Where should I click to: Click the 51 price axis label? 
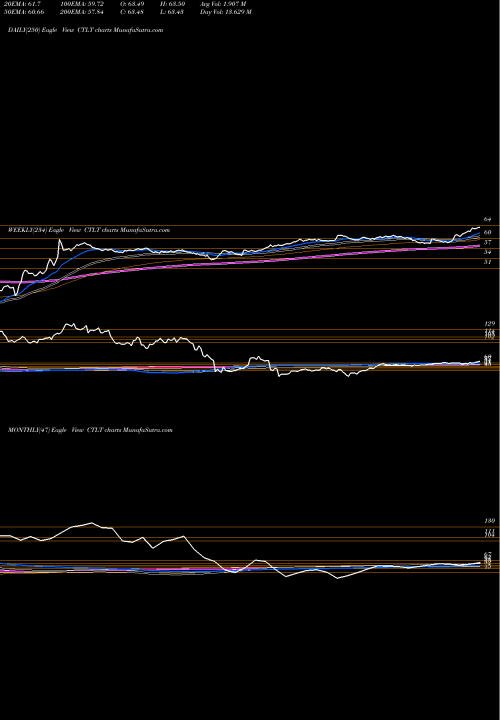(x=488, y=262)
